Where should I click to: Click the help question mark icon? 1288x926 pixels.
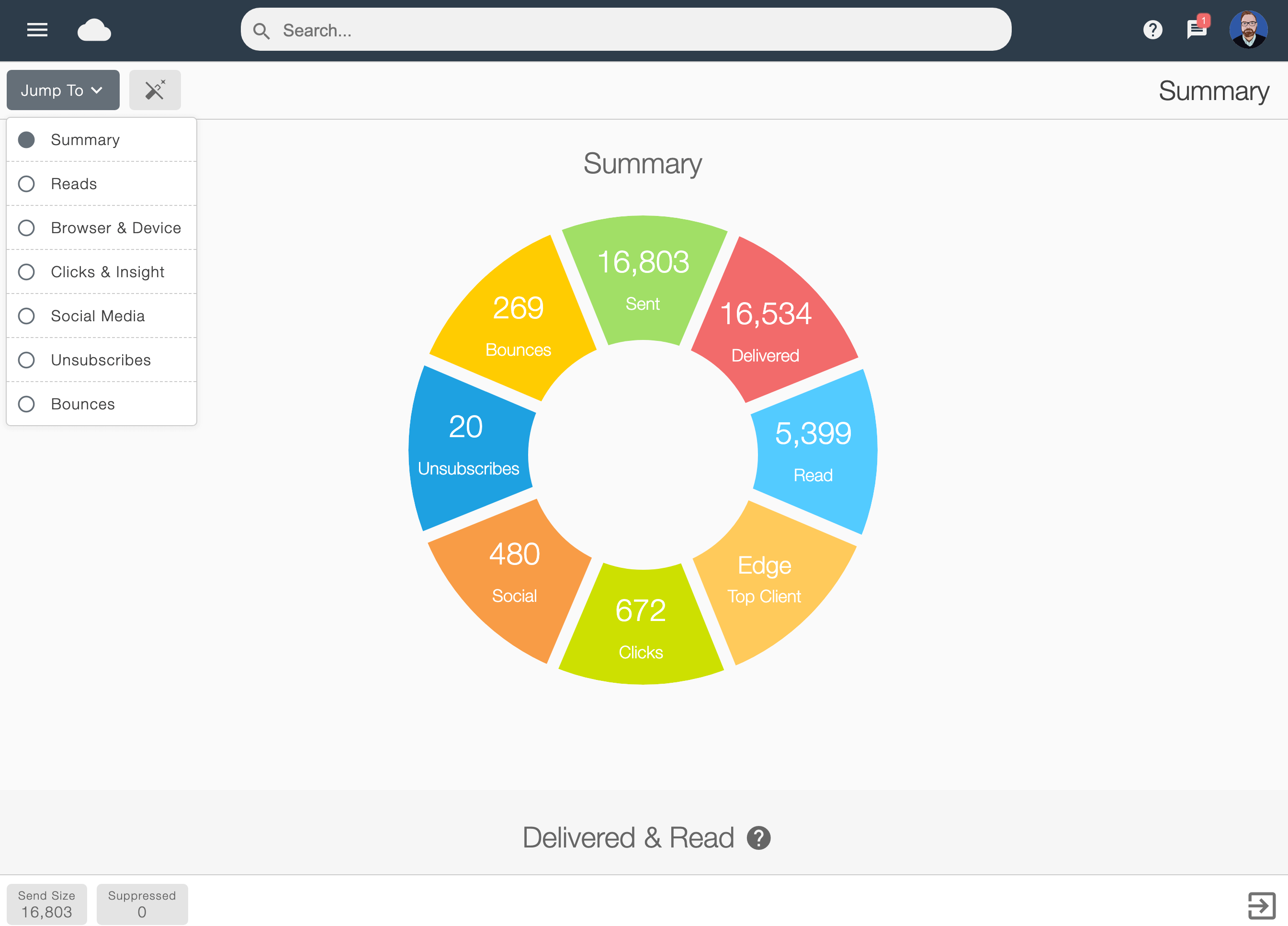point(1152,30)
